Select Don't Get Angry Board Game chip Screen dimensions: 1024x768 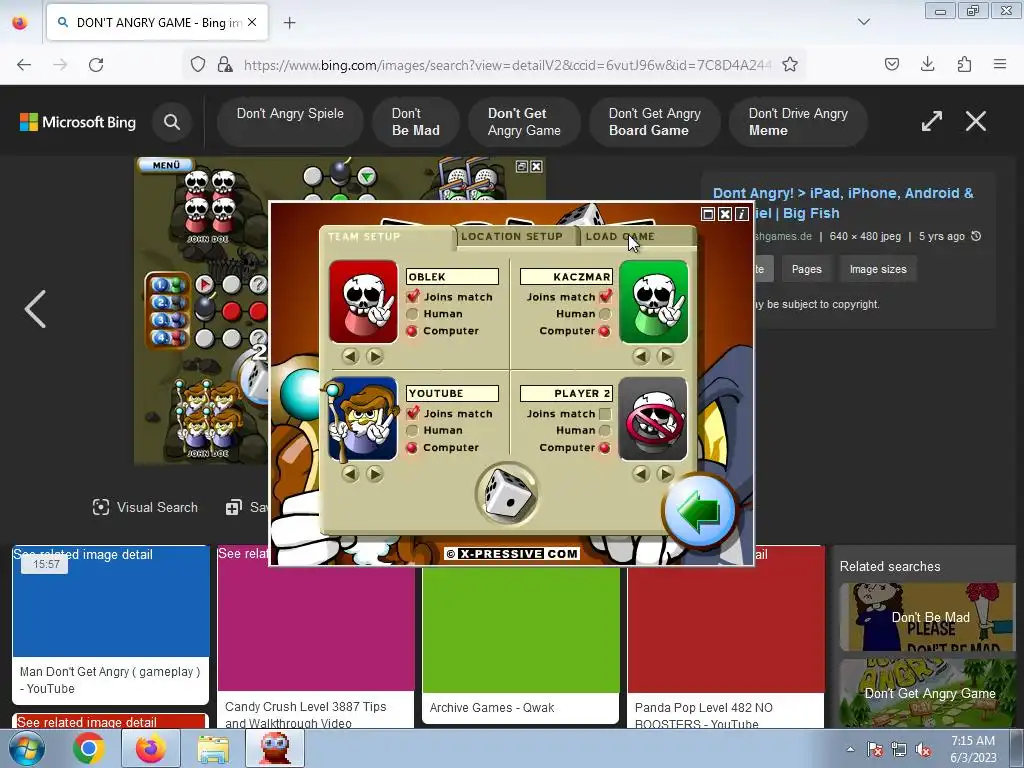coord(654,121)
